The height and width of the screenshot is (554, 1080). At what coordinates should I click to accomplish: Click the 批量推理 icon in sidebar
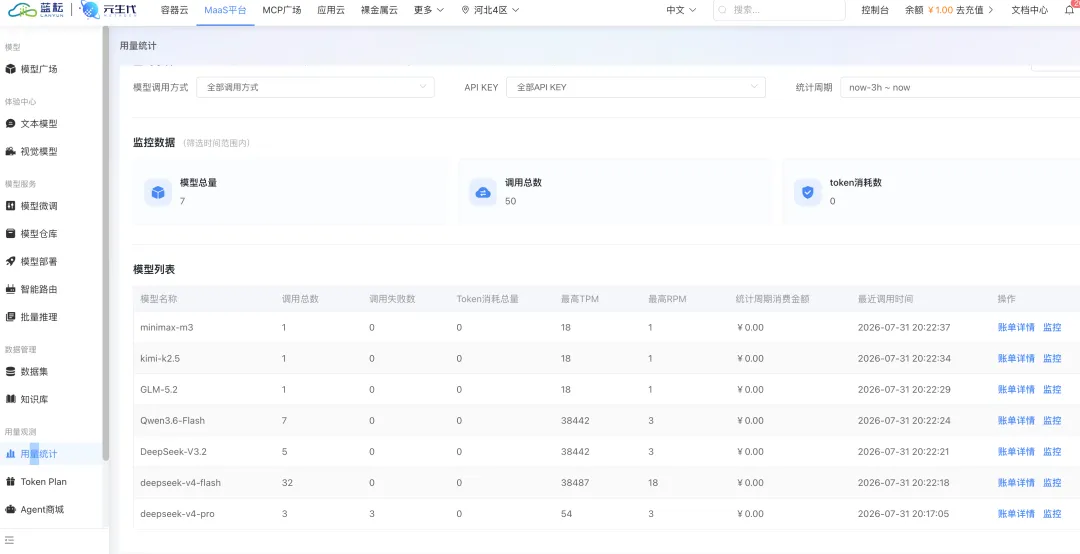(x=10, y=317)
